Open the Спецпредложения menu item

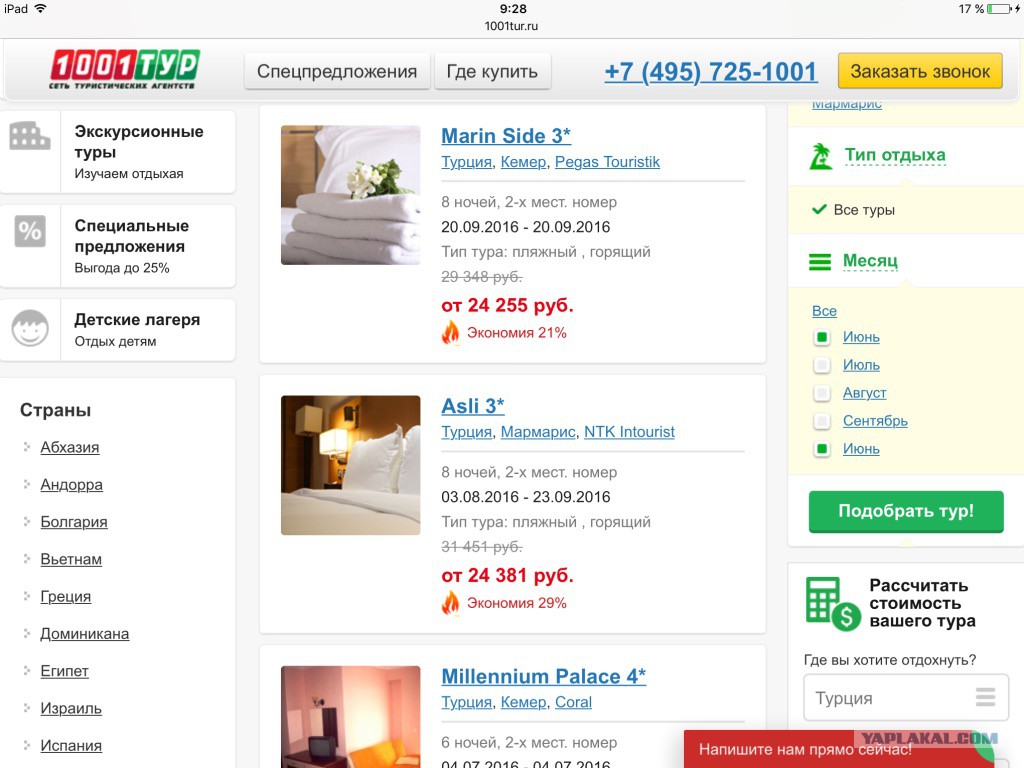337,71
